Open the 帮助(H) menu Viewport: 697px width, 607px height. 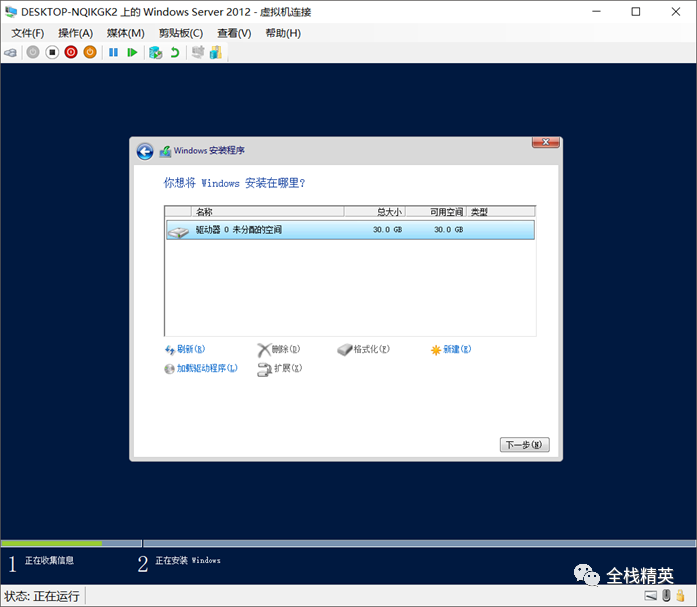tap(283, 33)
